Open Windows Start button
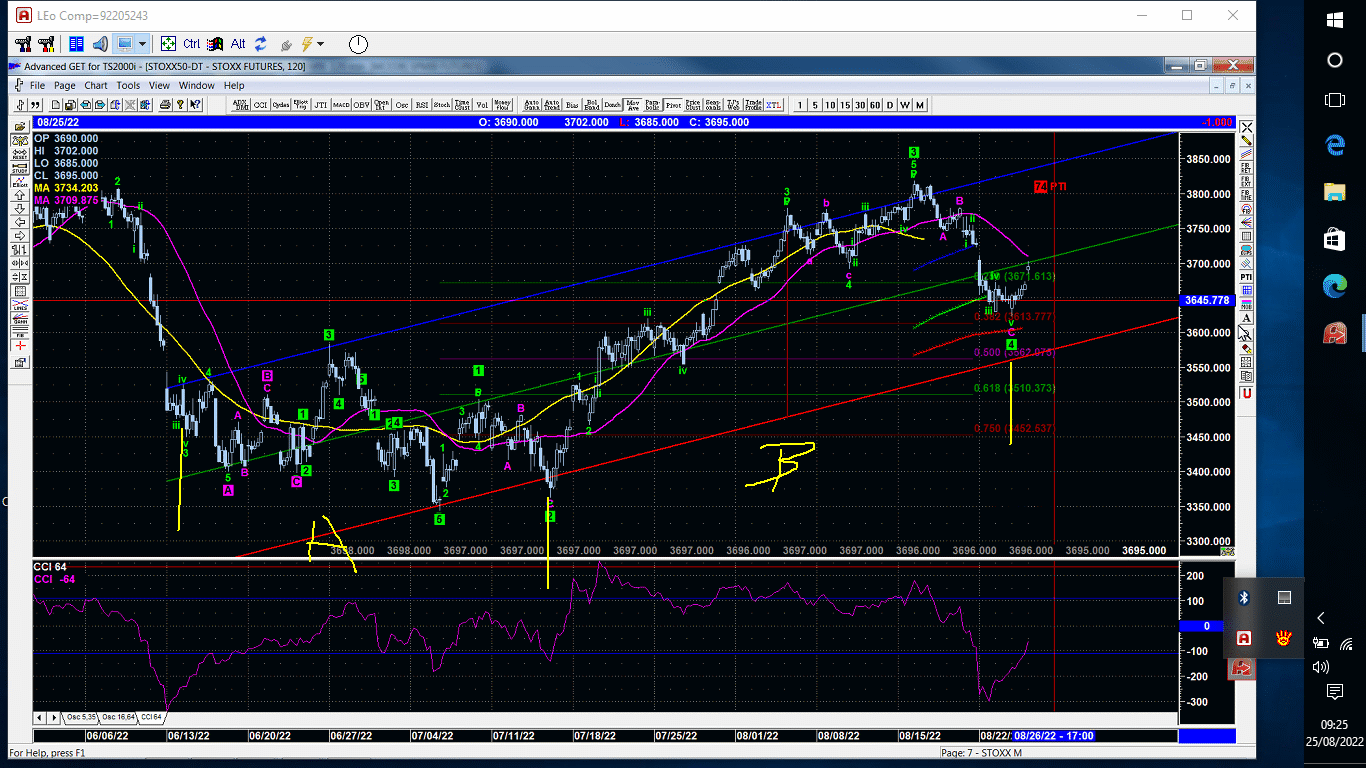 point(1335,19)
